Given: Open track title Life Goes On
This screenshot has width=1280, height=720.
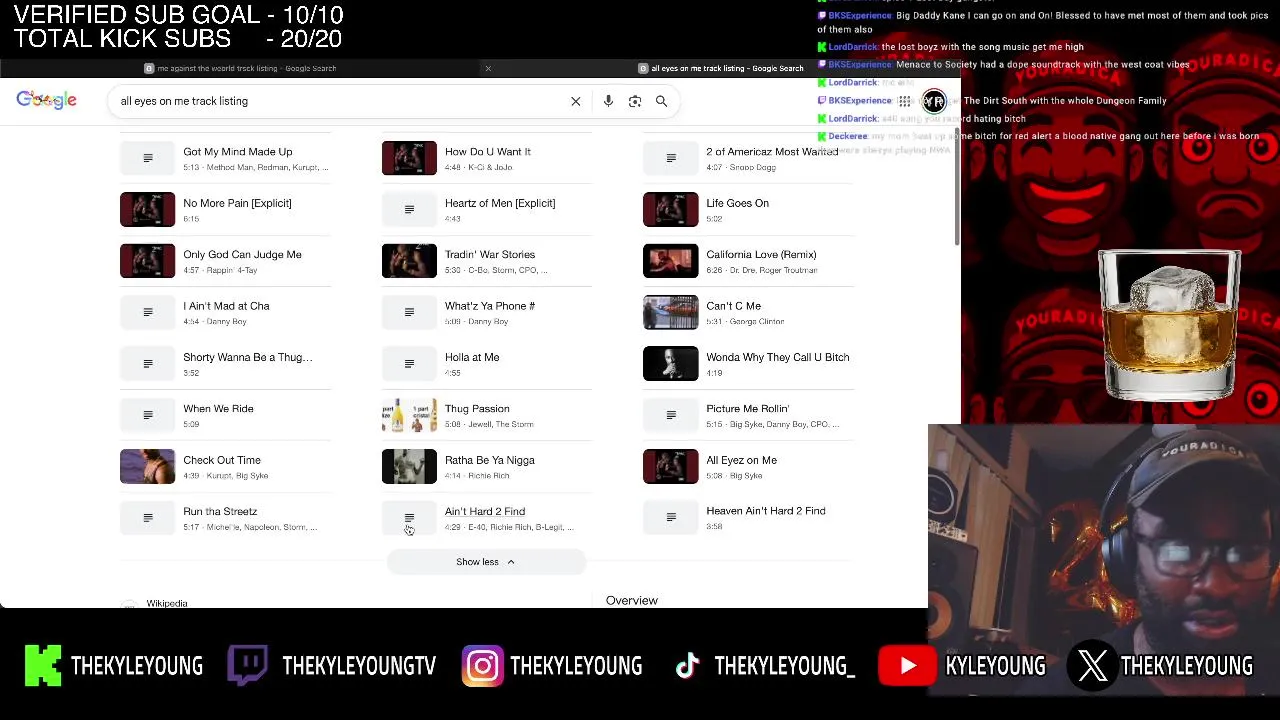Looking at the screenshot, I should pos(737,203).
